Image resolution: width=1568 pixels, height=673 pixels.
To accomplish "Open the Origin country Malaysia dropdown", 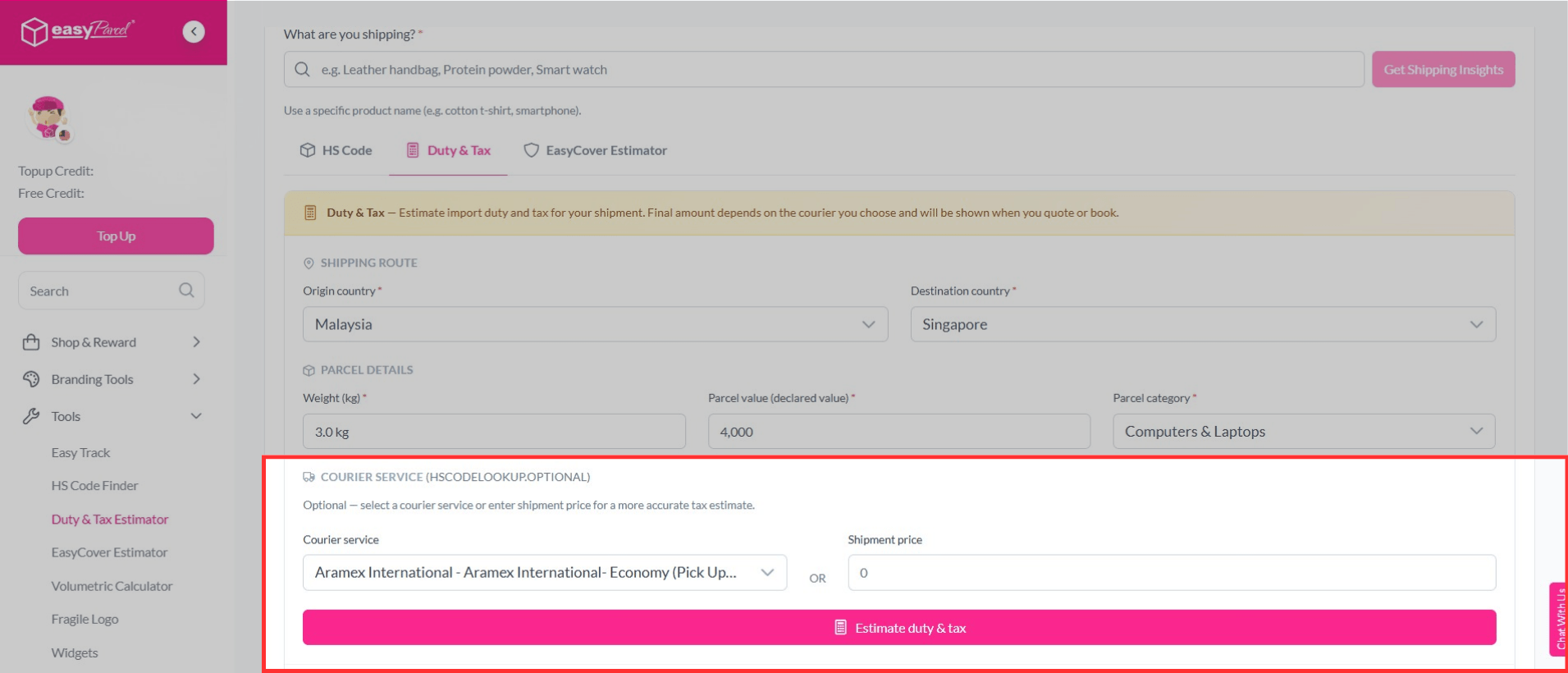I will [595, 324].
